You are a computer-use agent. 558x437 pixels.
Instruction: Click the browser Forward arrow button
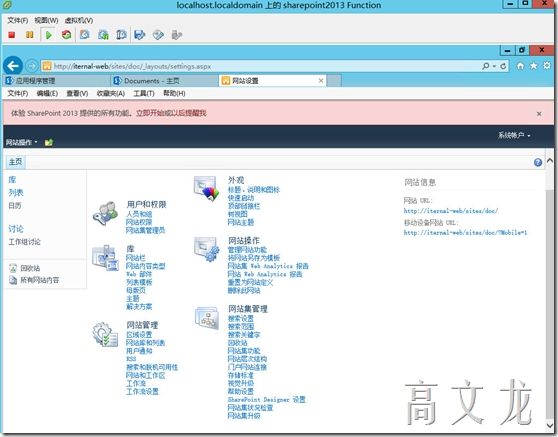[x=32, y=66]
